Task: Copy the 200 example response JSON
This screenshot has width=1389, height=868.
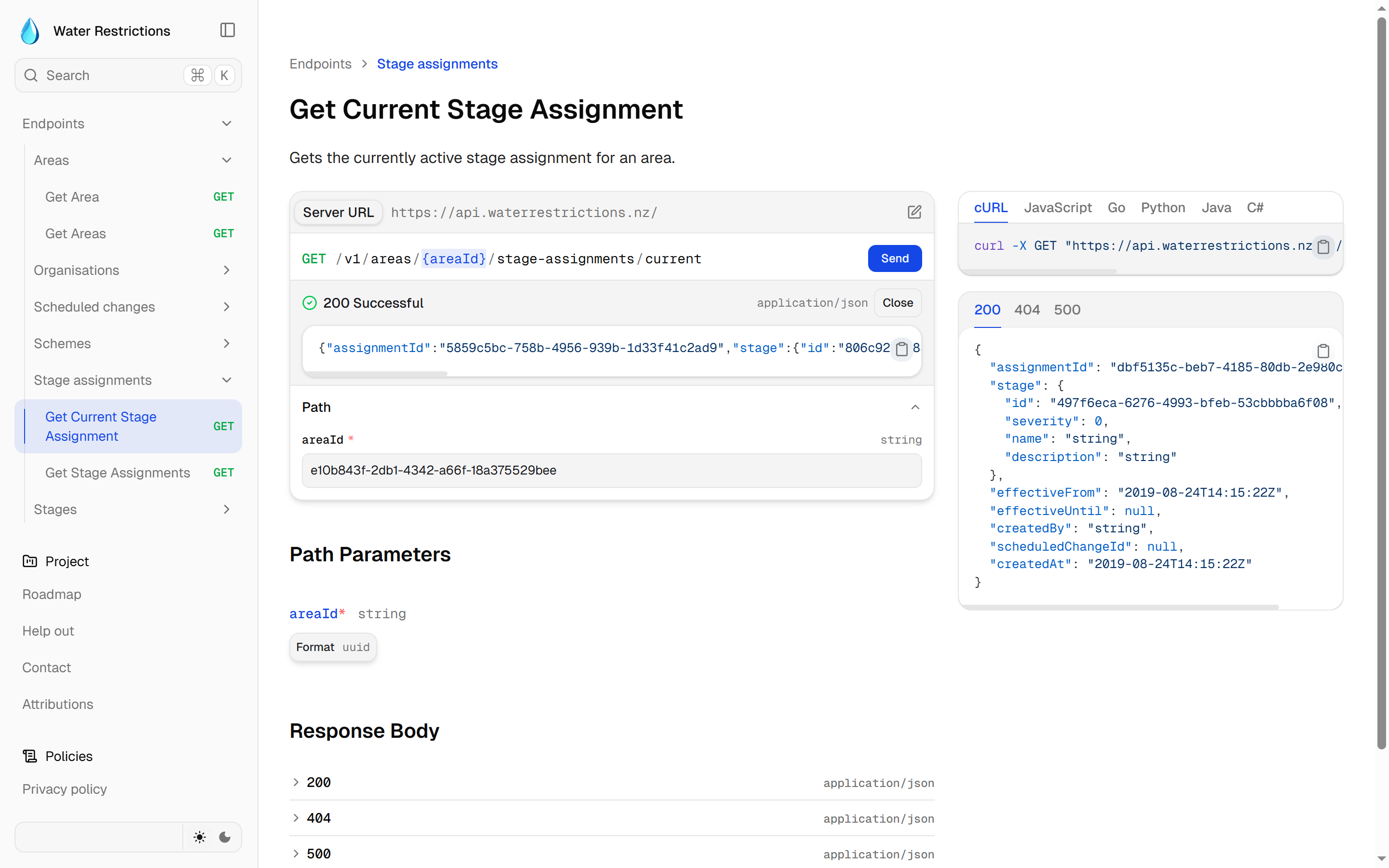Action: click(x=1323, y=351)
